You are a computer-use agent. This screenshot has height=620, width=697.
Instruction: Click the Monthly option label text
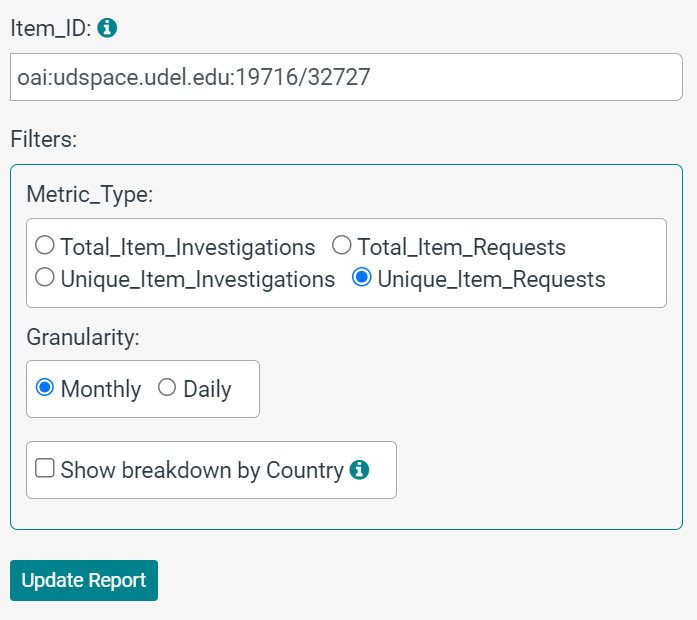click(x=101, y=389)
